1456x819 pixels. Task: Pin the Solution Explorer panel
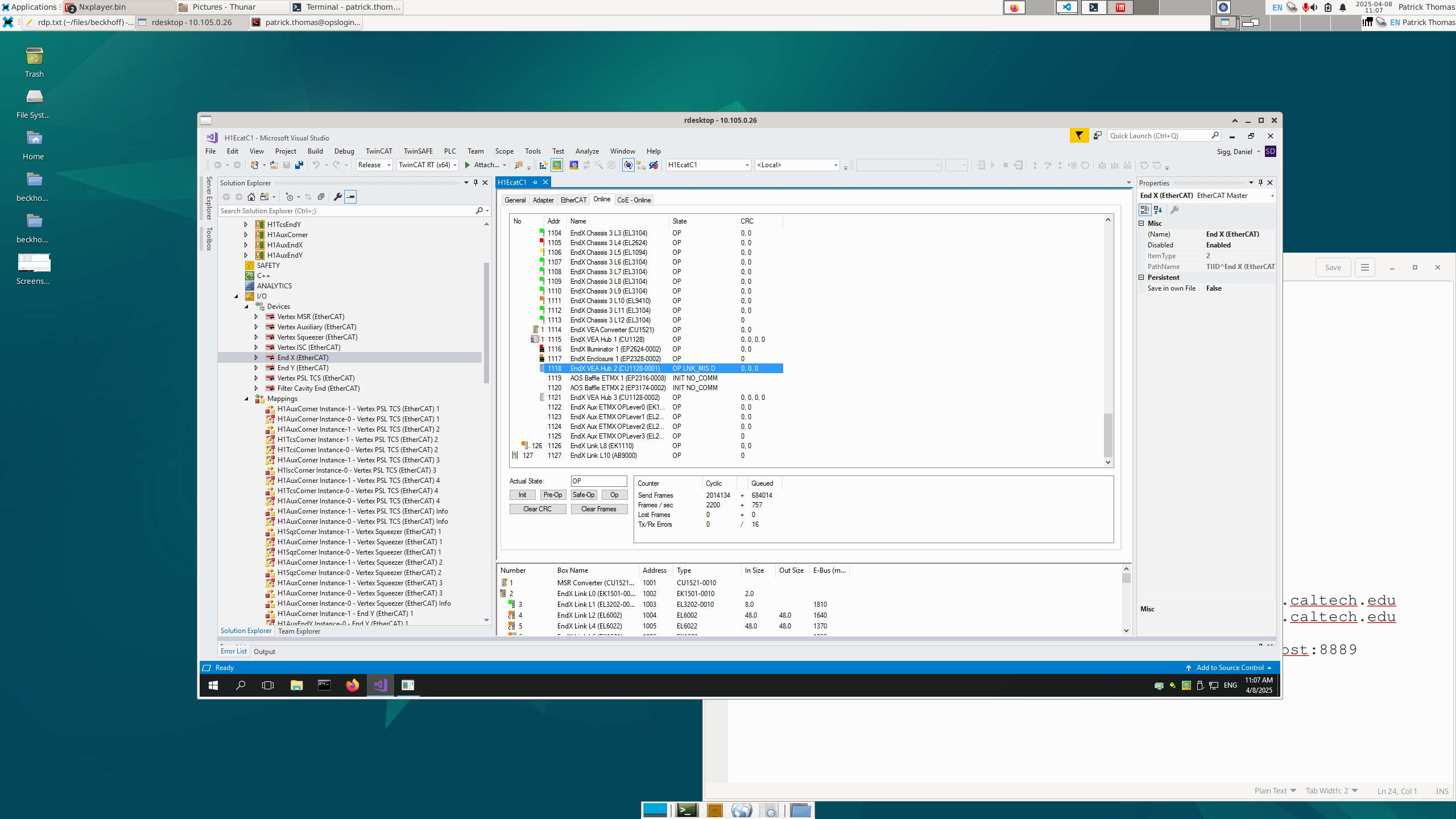(475, 183)
